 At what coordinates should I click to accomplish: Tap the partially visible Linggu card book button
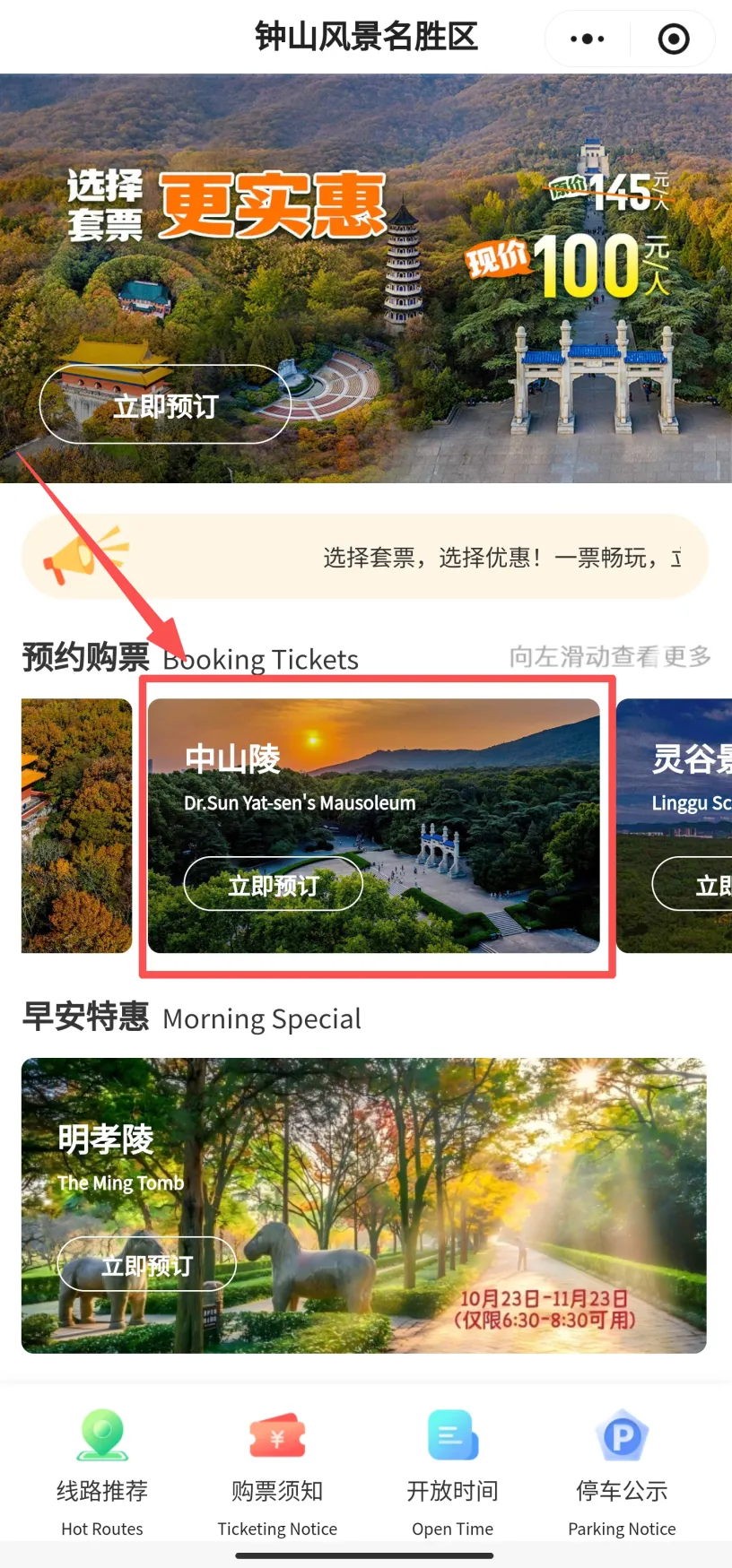tap(693, 885)
